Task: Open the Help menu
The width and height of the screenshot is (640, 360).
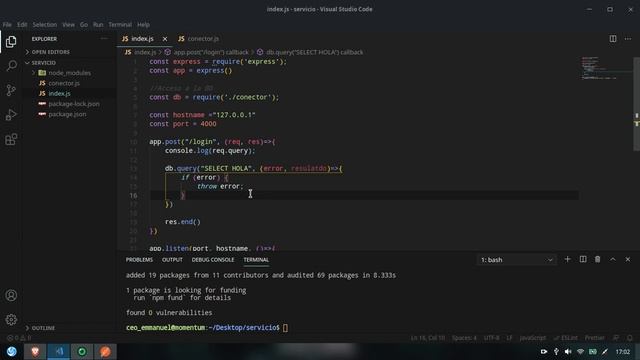Action: click(143, 24)
